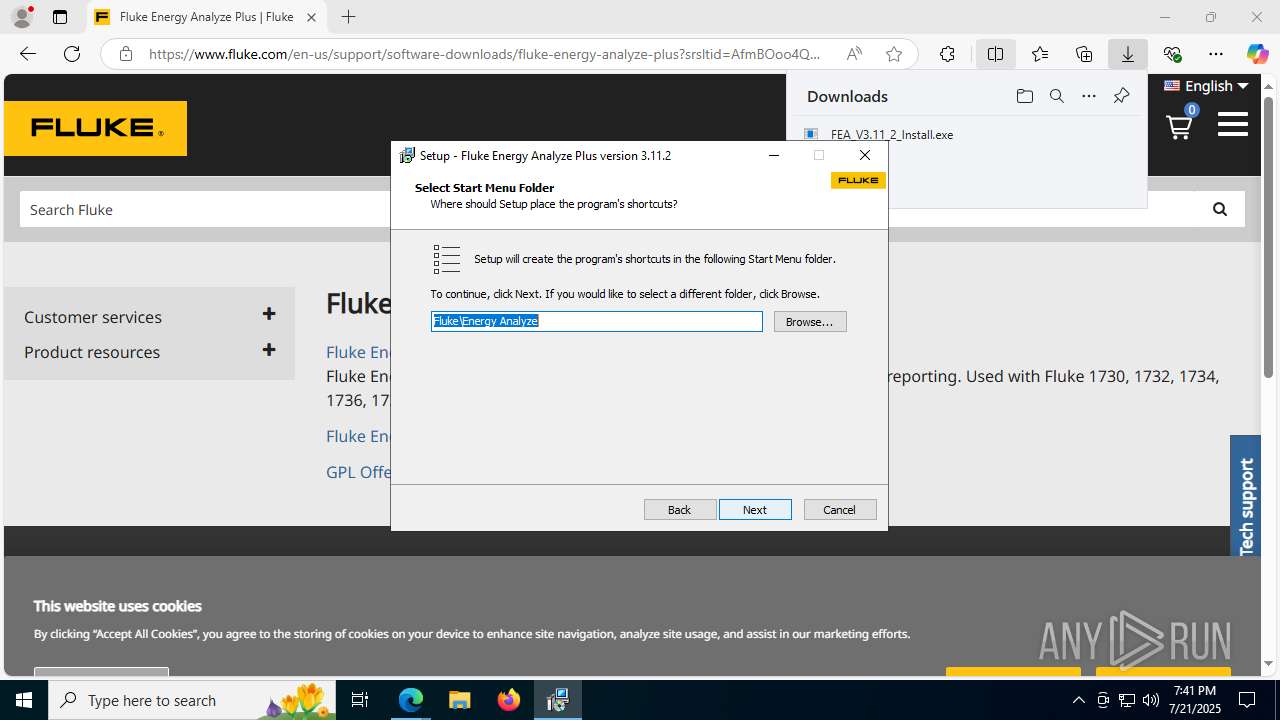Launch Copilot from the Edge toolbar
This screenshot has height=720, width=1280.
pos(1257,54)
